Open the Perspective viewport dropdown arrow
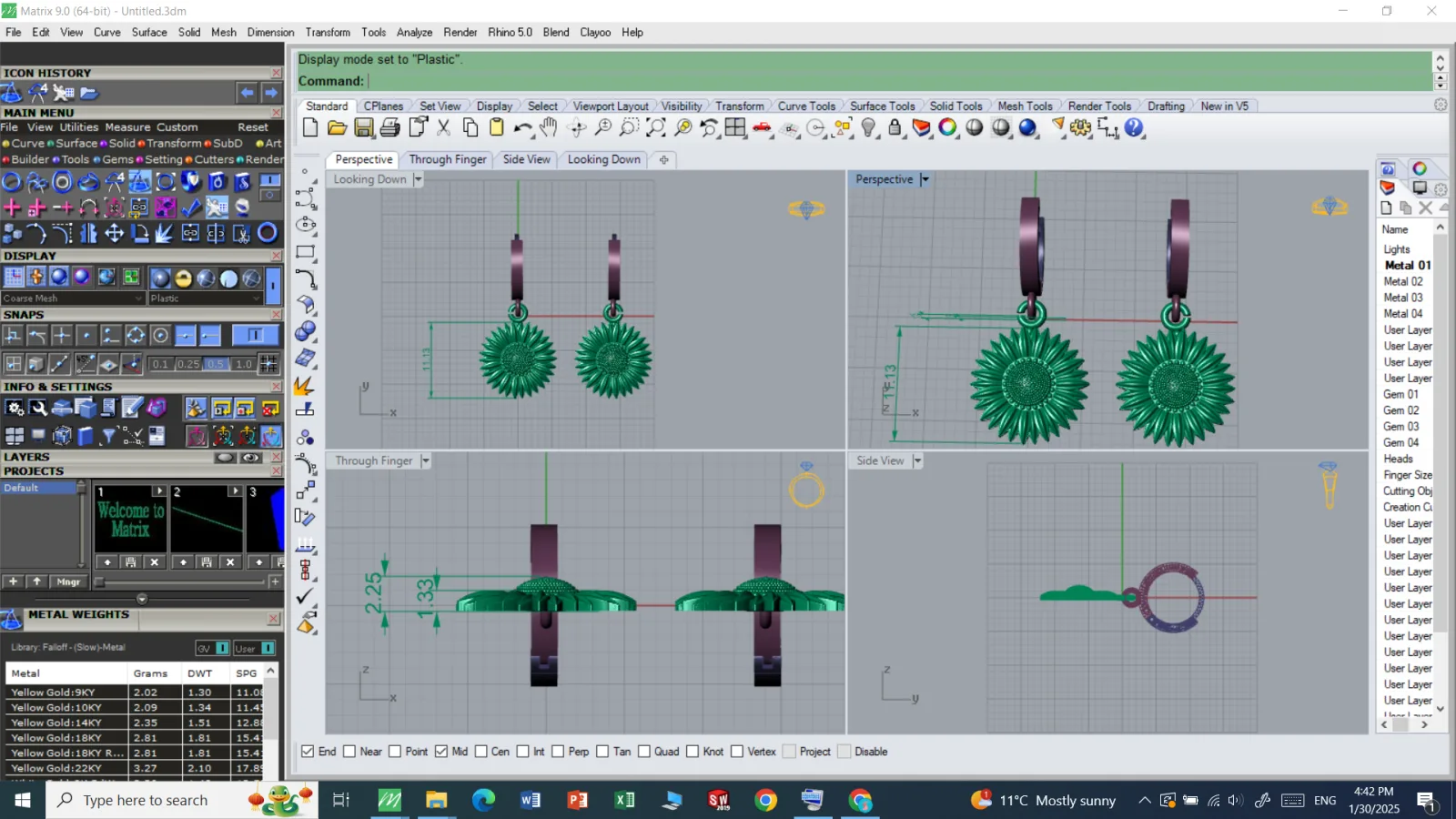Viewport: 1456px width, 819px height. (925, 180)
